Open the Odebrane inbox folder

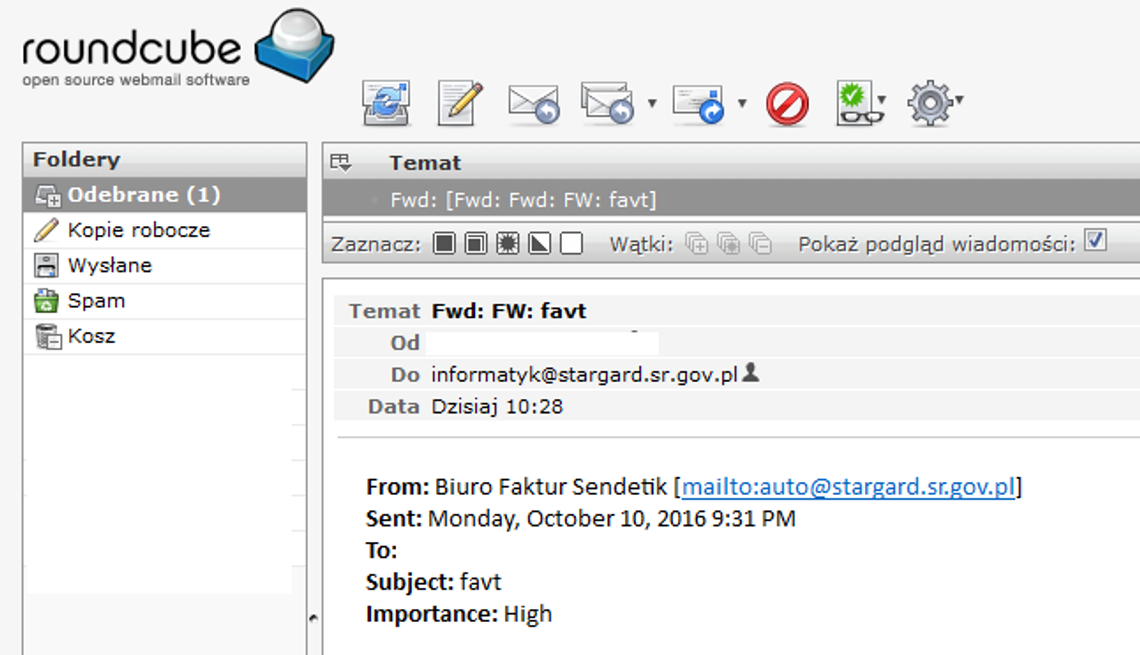click(x=143, y=195)
